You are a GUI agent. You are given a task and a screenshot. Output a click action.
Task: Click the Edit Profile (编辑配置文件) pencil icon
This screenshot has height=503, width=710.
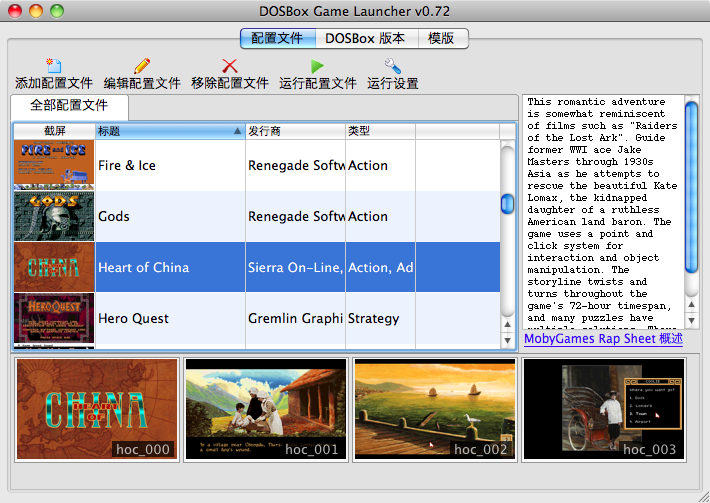[x=141, y=67]
